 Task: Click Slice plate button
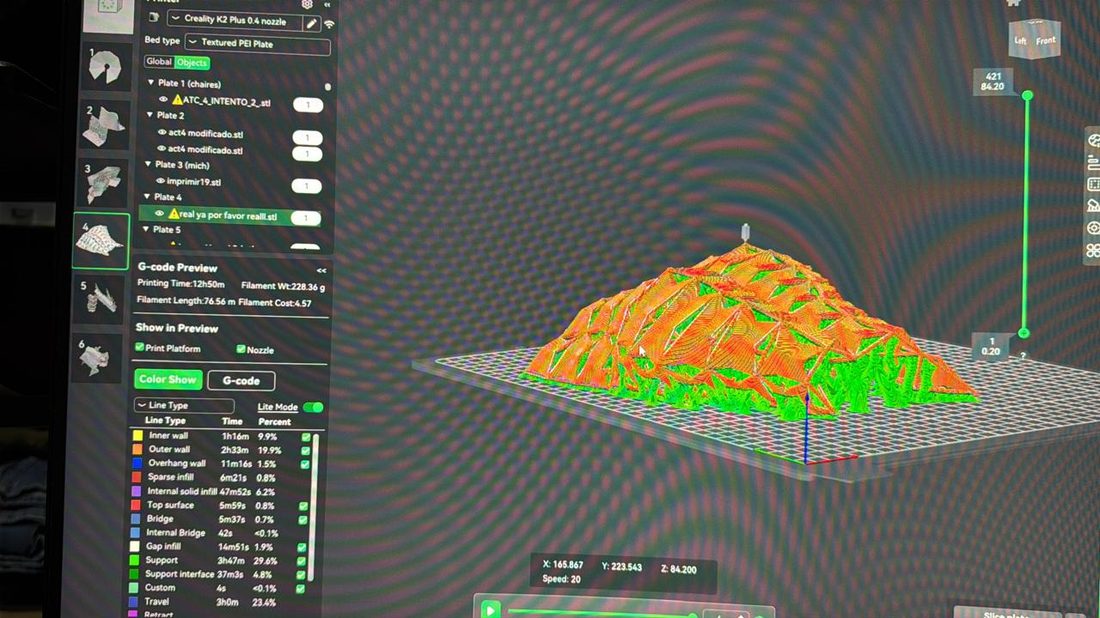coord(1007,613)
